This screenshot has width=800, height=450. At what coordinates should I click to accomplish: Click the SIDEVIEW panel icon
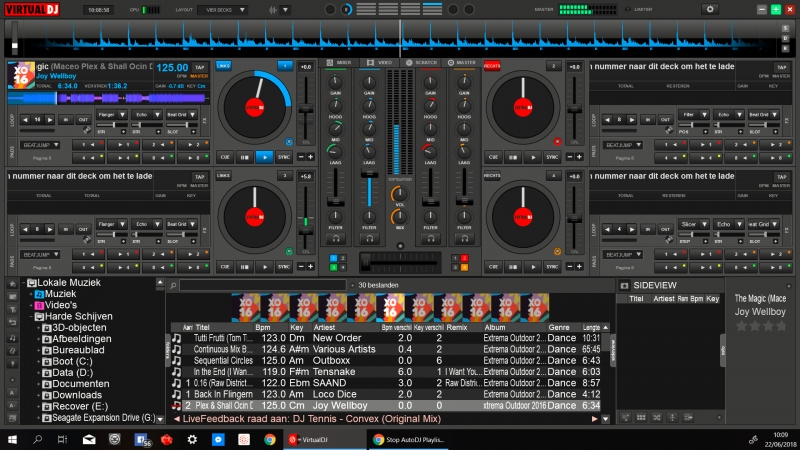(624, 286)
